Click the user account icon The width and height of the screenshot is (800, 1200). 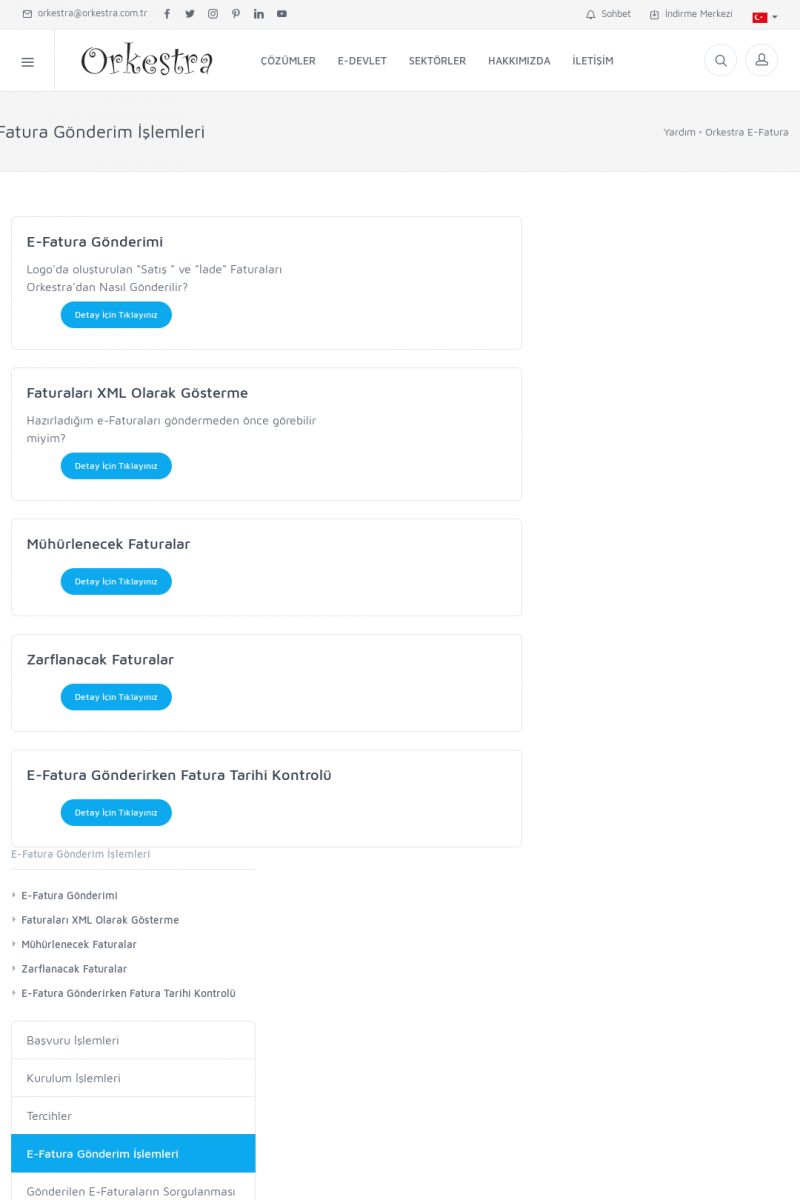761,61
